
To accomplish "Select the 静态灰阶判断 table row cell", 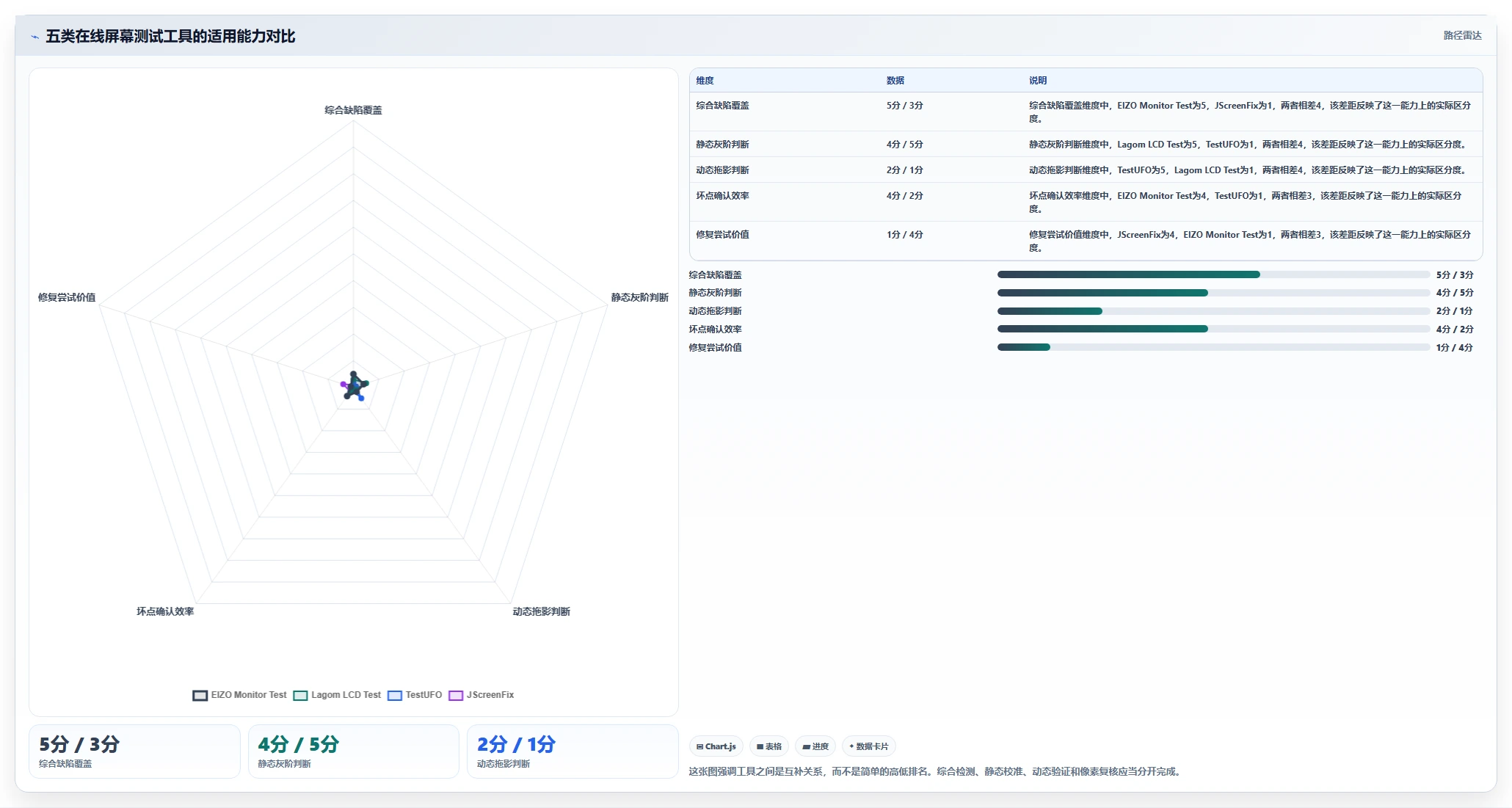I will (723, 145).
